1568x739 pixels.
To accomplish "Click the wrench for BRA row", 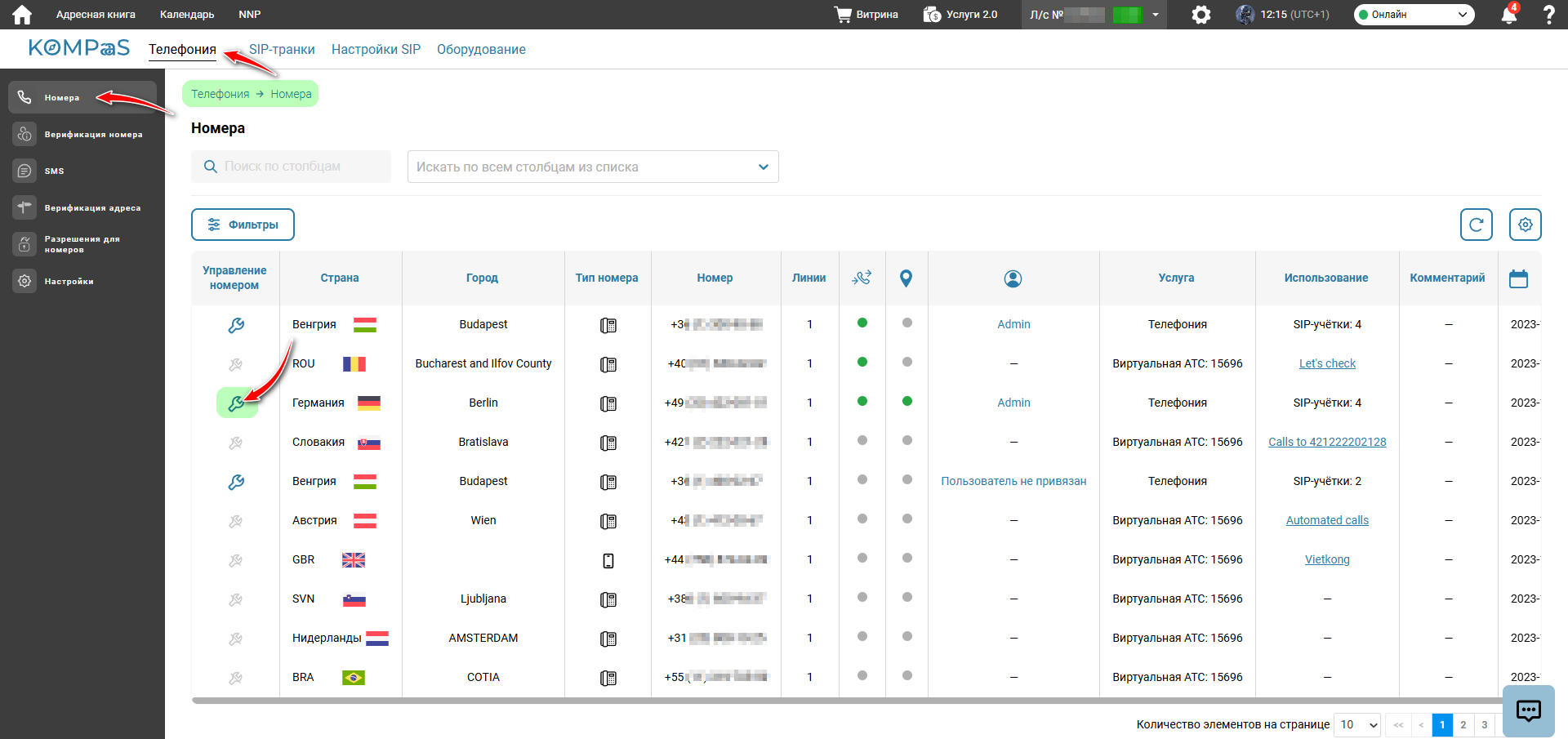I will (x=236, y=678).
